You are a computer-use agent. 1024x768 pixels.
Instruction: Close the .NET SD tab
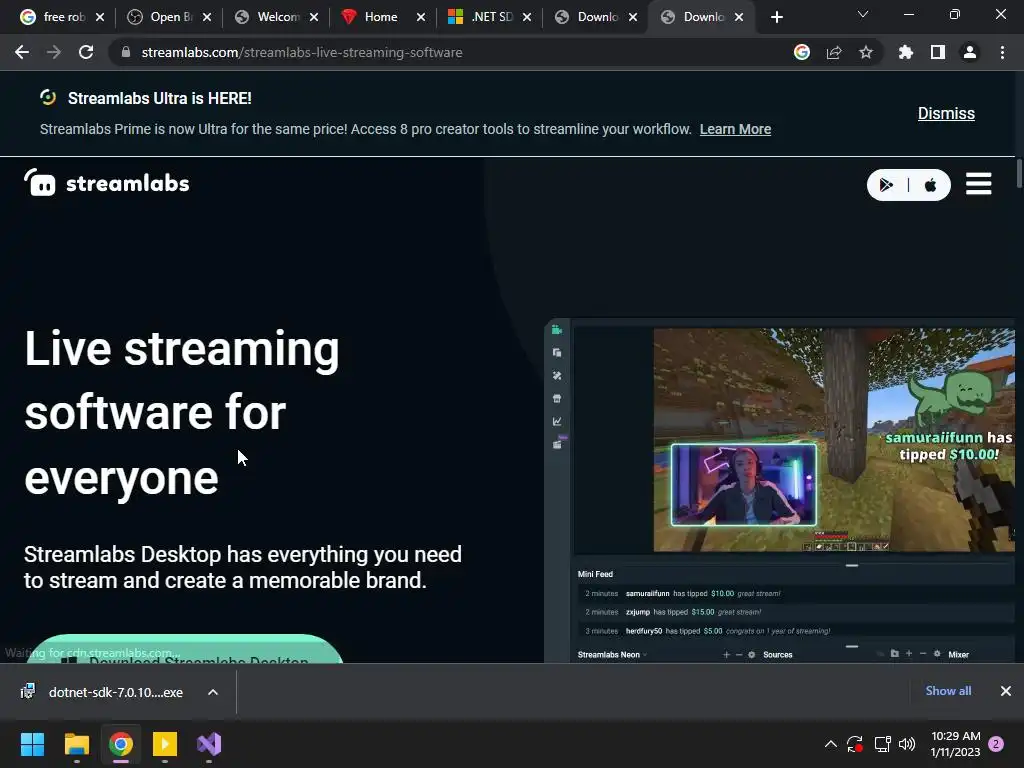click(x=527, y=17)
